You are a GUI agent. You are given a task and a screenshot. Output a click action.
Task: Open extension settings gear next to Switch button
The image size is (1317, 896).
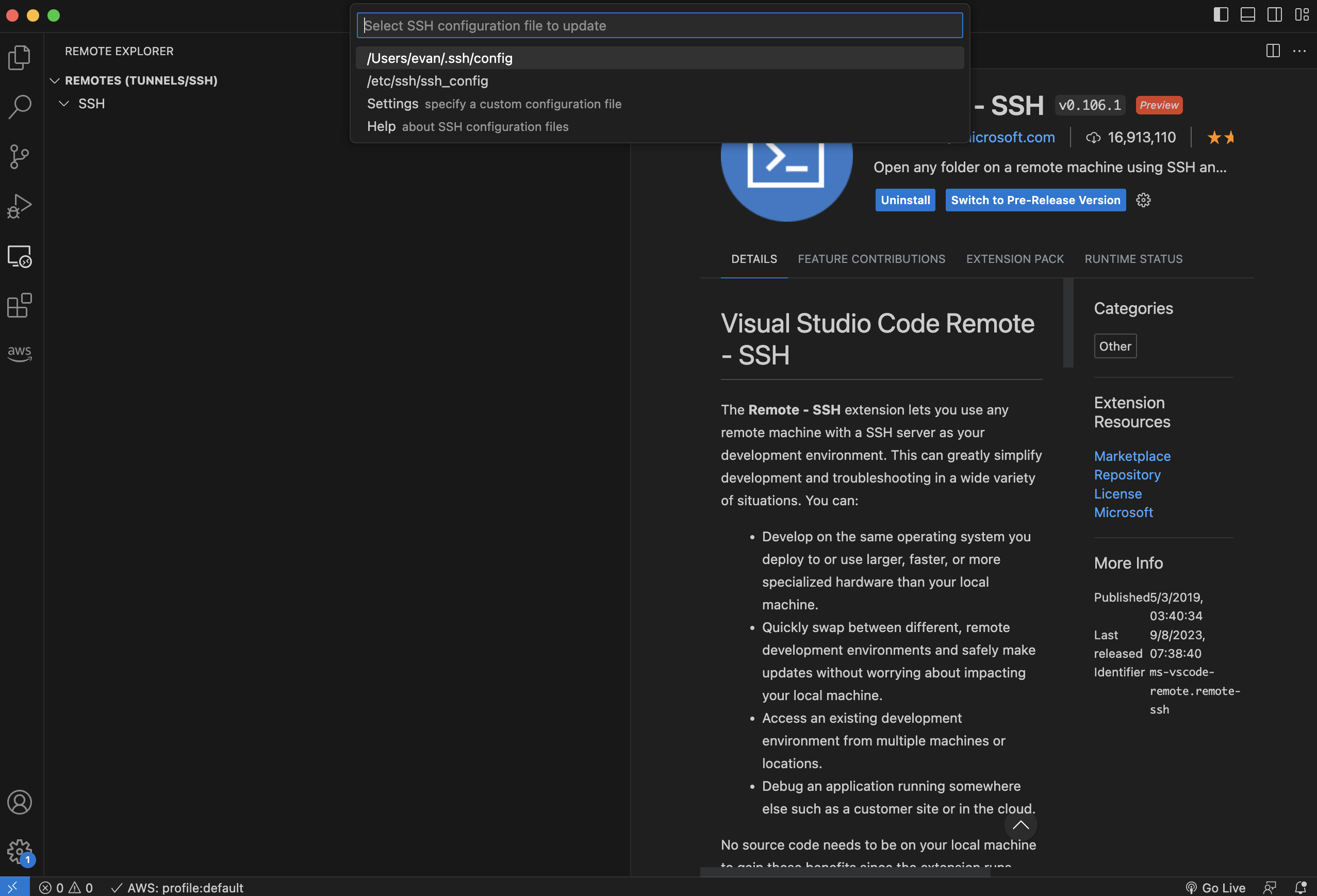tap(1143, 200)
